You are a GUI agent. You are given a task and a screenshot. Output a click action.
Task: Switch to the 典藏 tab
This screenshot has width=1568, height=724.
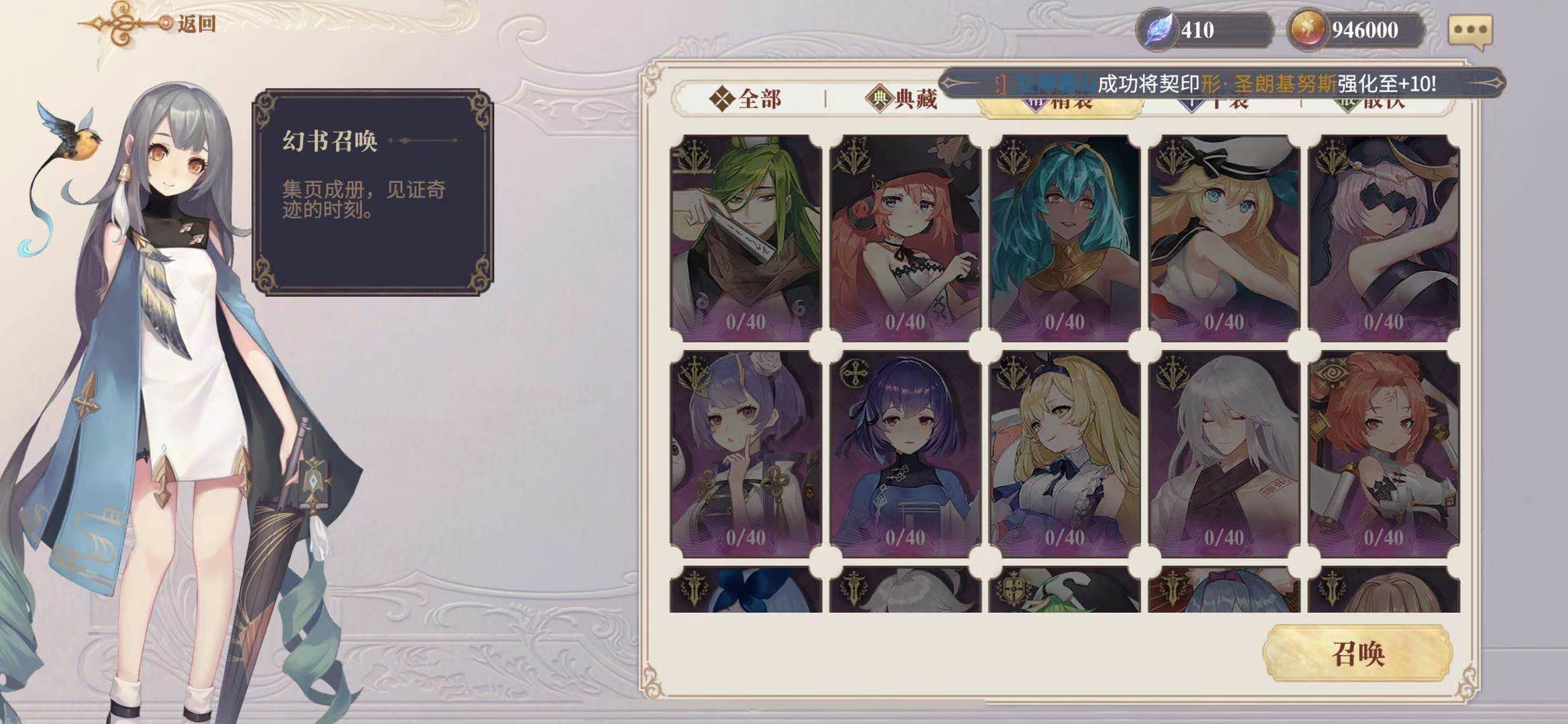click(x=902, y=99)
